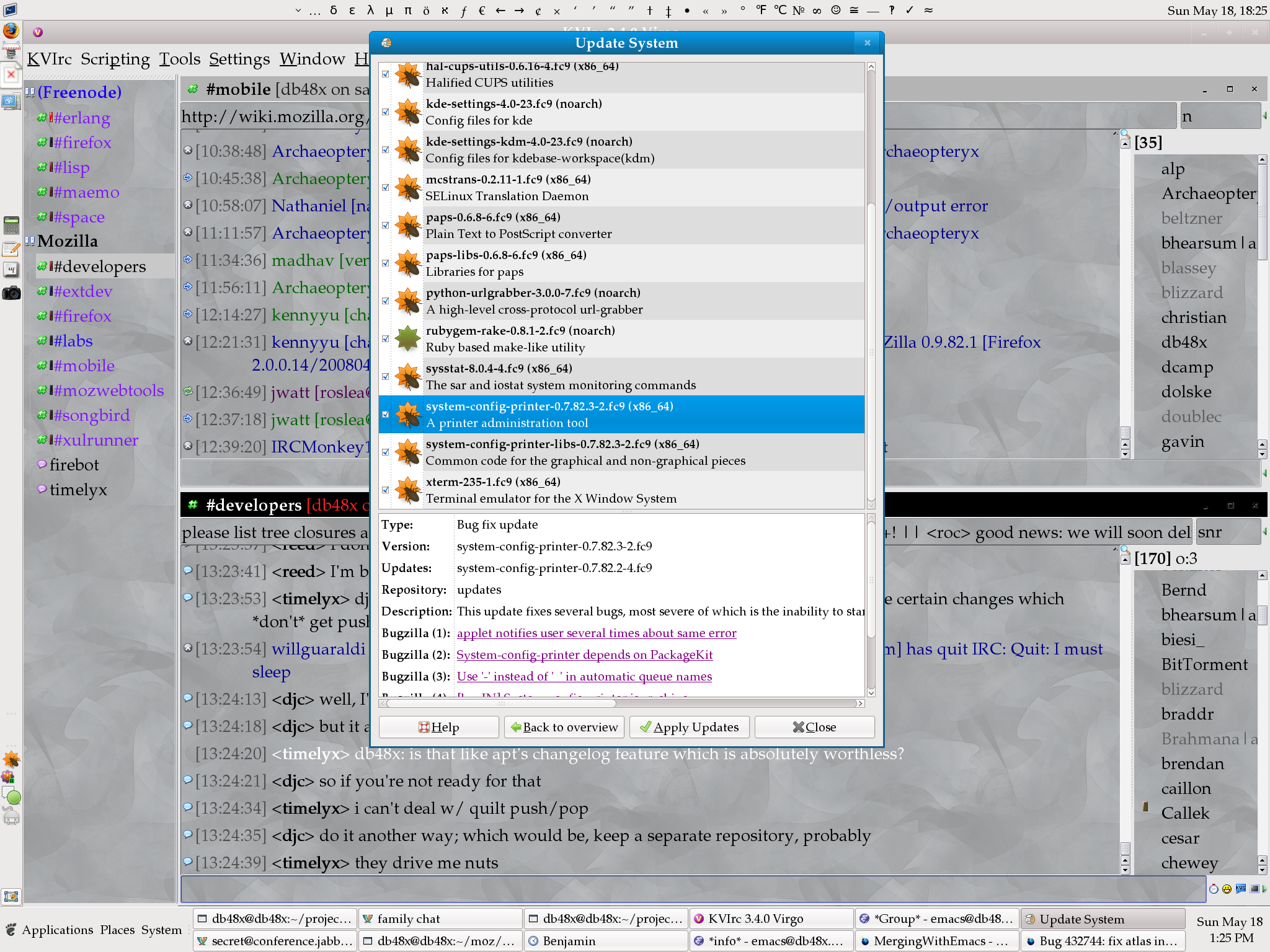Open 'applet notifies user several times' Bugzilla link
1270x952 pixels.
pos(597,633)
